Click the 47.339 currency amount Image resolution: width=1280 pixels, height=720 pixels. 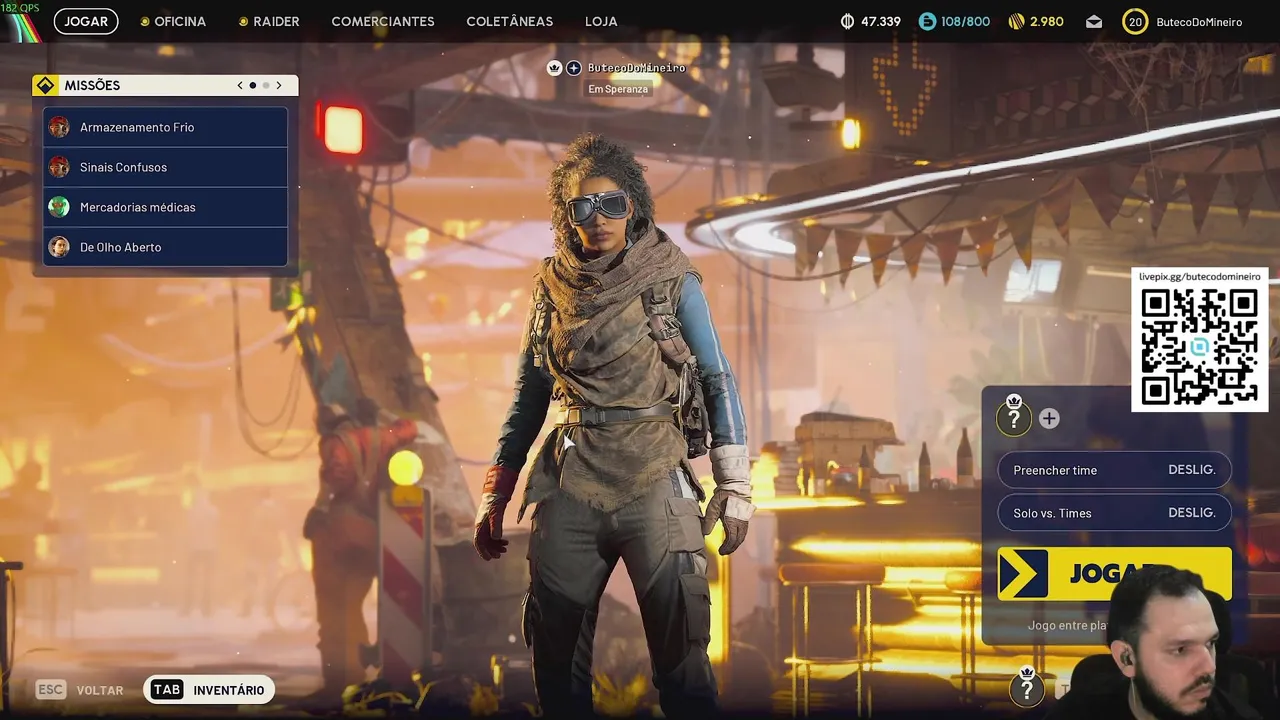click(x=880, y=21)
